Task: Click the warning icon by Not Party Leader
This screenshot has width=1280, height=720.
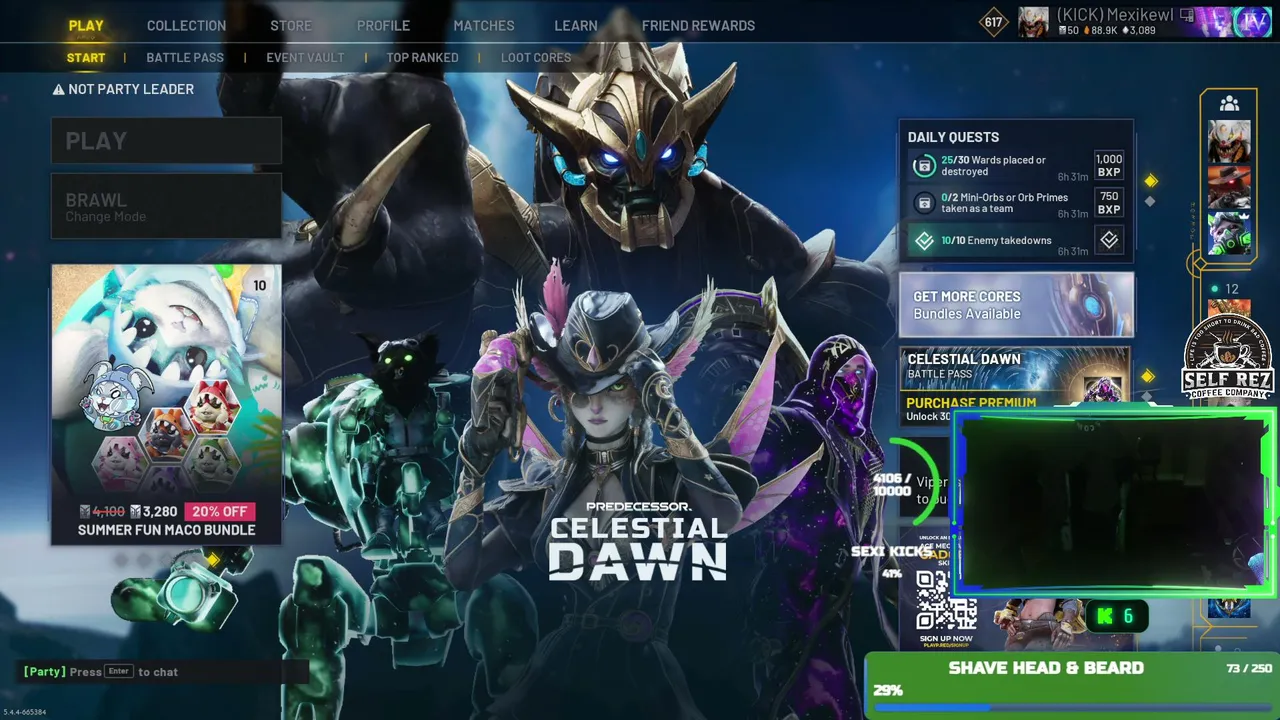Action: [59, 89]
